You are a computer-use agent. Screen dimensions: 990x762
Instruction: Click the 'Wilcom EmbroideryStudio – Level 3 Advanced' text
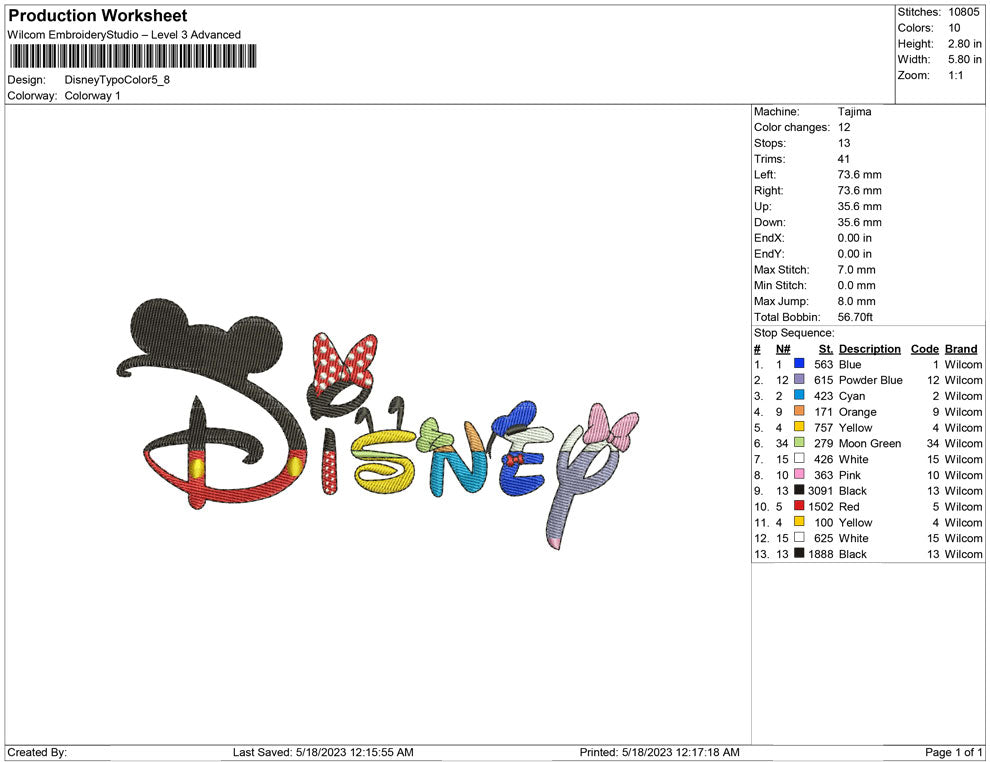pyautogui.click(x=124, y=35)
